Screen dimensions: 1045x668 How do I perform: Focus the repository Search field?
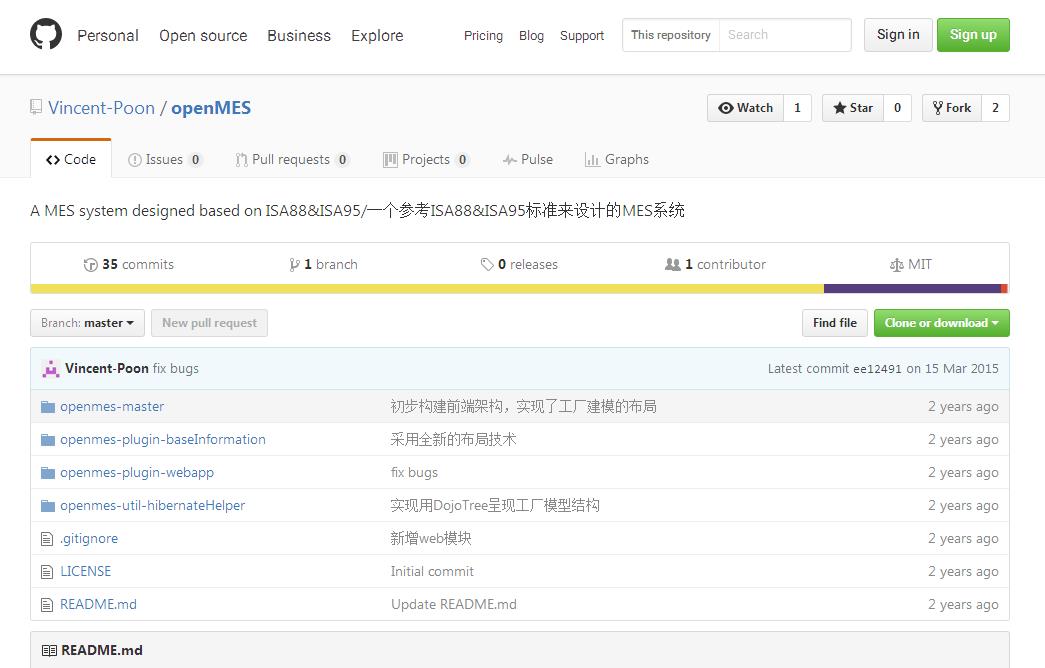(785, 35)
